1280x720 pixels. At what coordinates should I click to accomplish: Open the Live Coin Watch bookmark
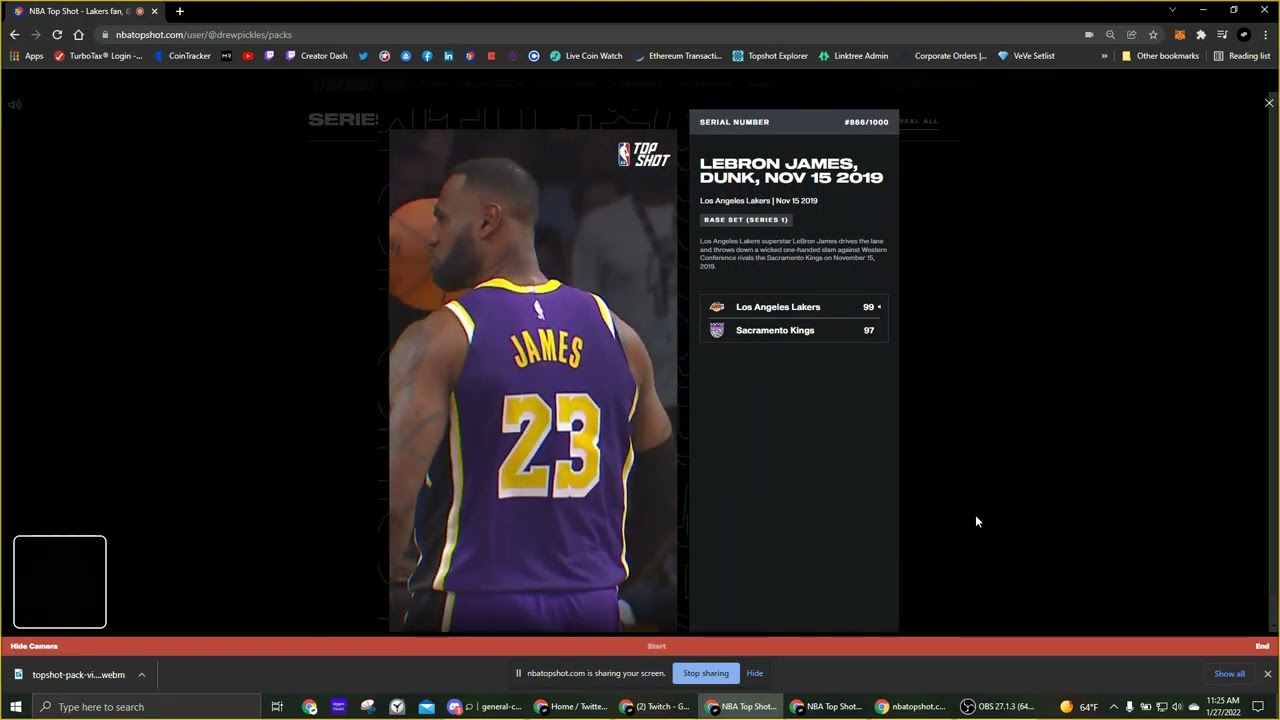586,56
